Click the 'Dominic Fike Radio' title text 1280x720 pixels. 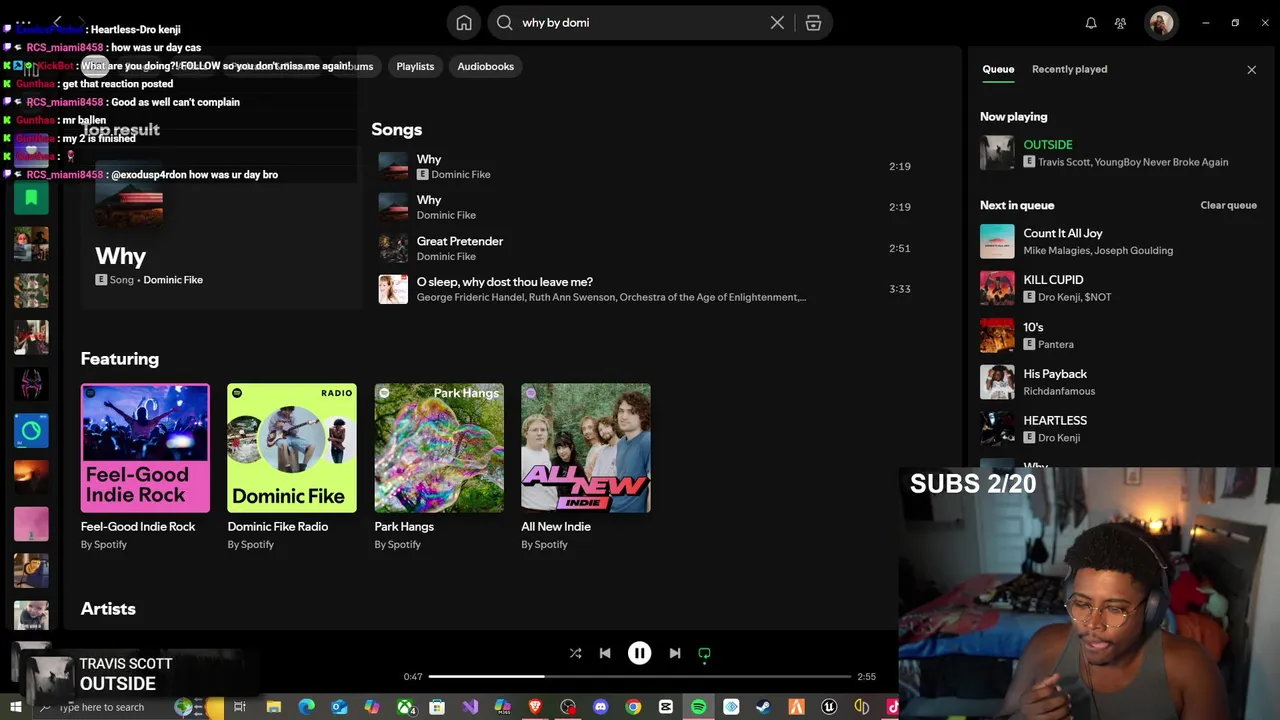[278, 526]
